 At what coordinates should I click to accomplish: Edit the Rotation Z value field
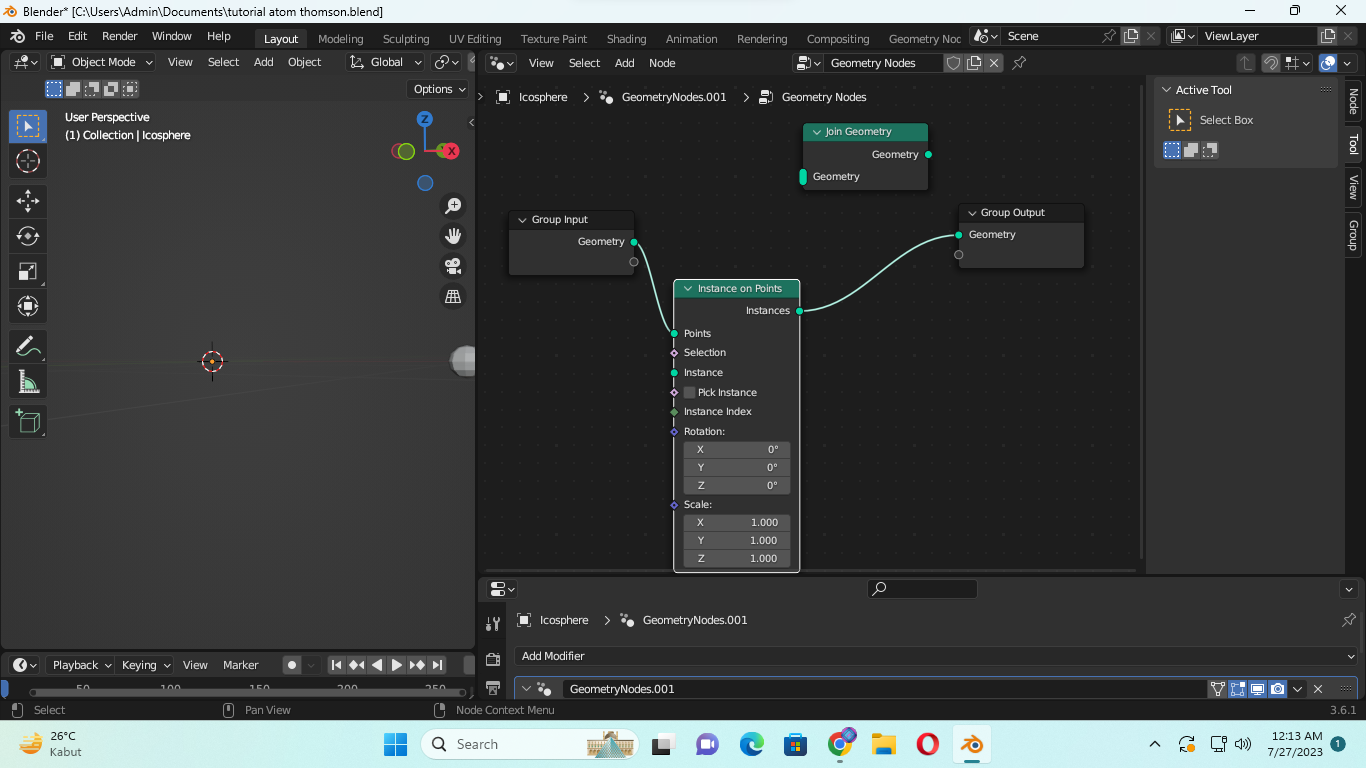pos(737,485)
